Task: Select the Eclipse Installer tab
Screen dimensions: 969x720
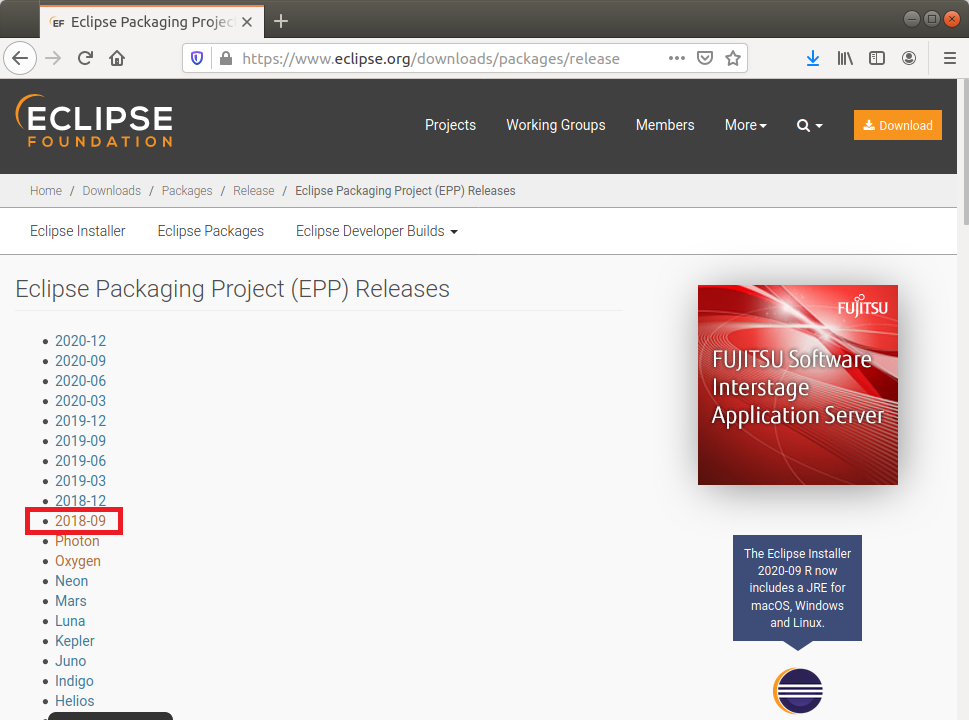Action: pos(77,231)
